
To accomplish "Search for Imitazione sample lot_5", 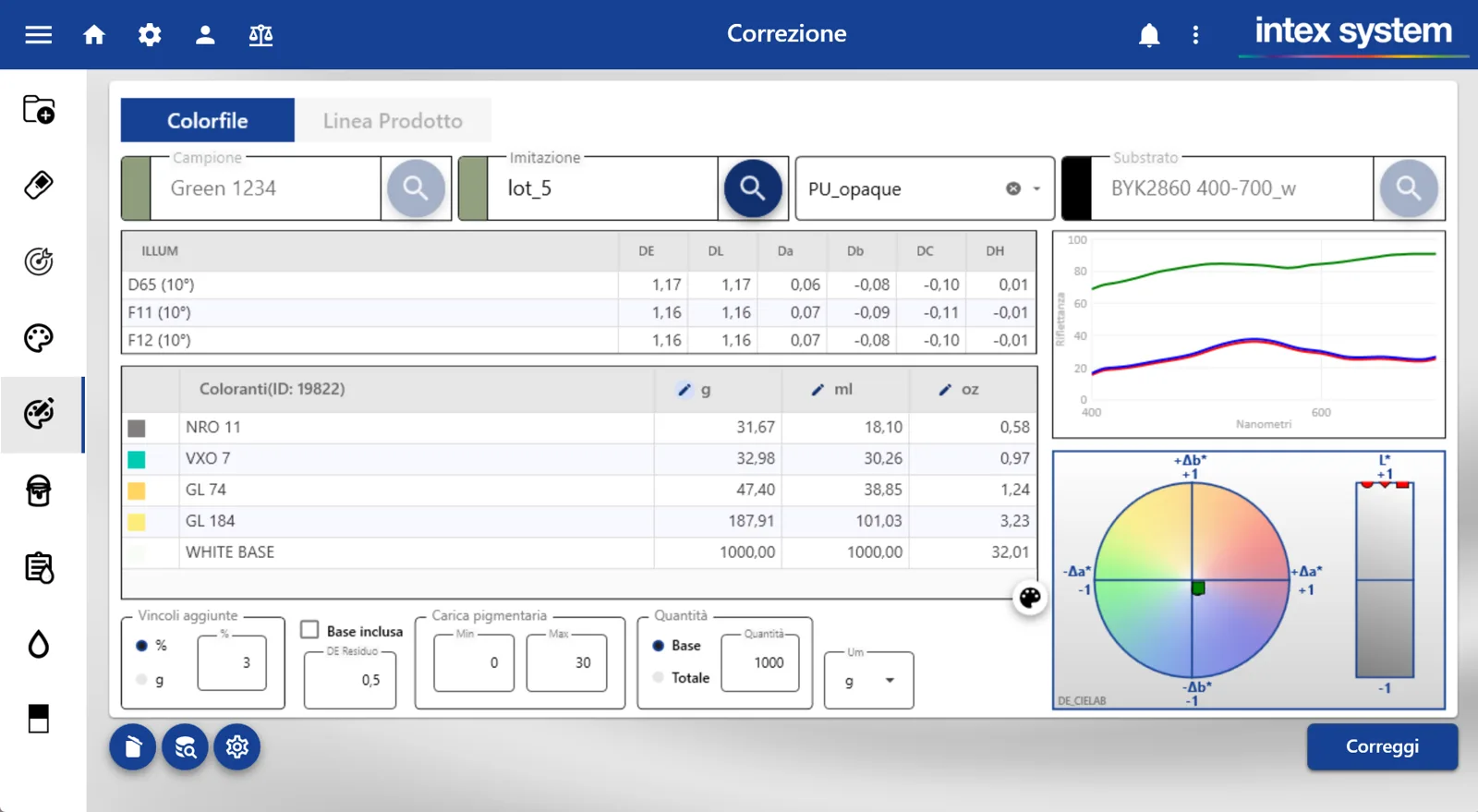I will pyautogui.click(x=753, y=188).
